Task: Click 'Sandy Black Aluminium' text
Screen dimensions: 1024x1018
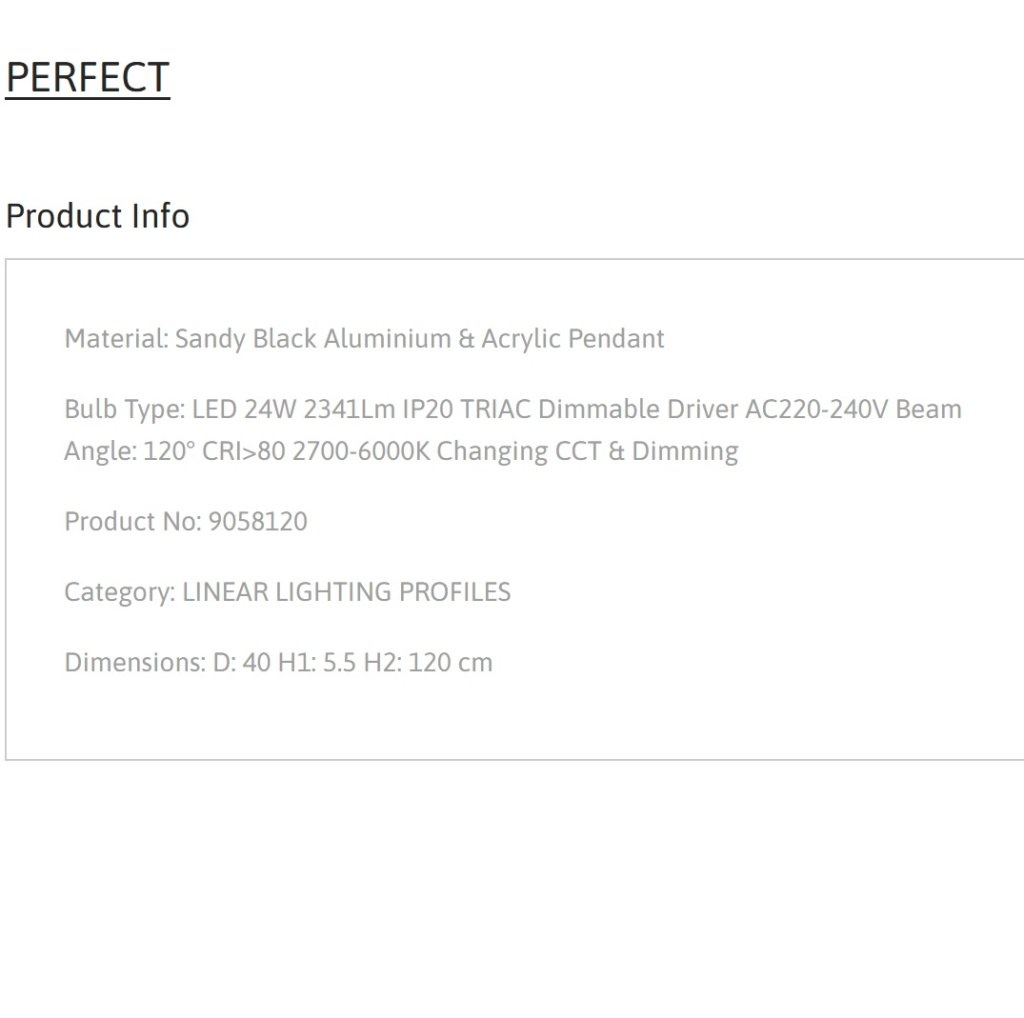Action: pos(313,339)
